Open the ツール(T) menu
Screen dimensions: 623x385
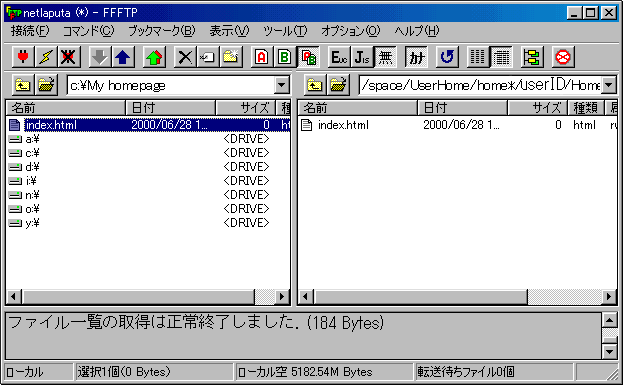click(x=285, y=31)
